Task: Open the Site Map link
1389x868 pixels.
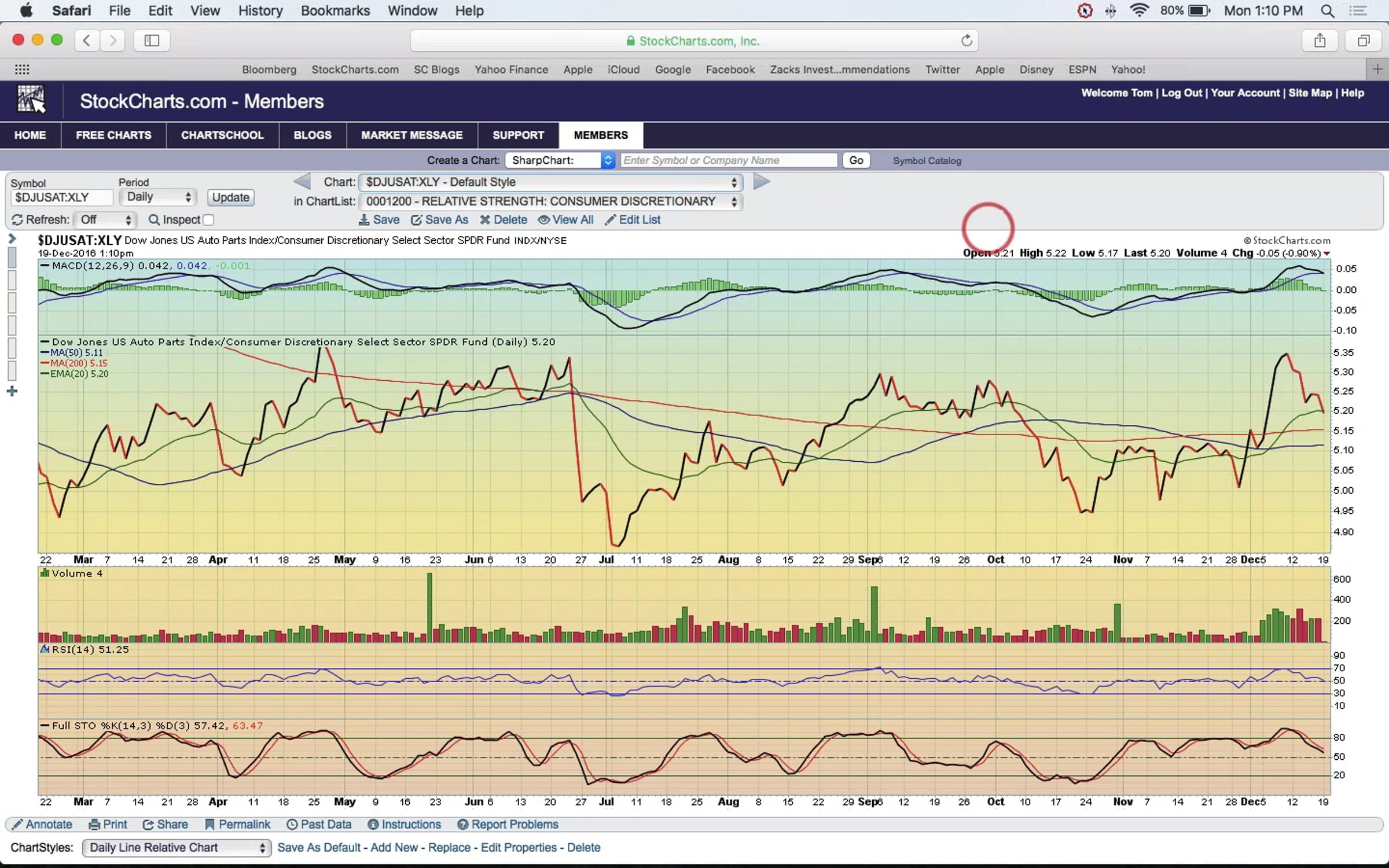Action: pyautogui.click(x=1310, y=93)
